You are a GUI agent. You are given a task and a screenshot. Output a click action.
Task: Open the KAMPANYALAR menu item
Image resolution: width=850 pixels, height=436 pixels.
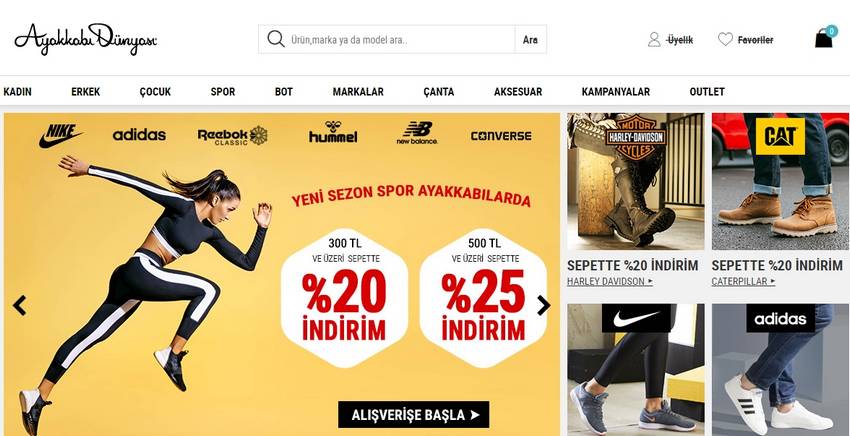tap(615, 92)
